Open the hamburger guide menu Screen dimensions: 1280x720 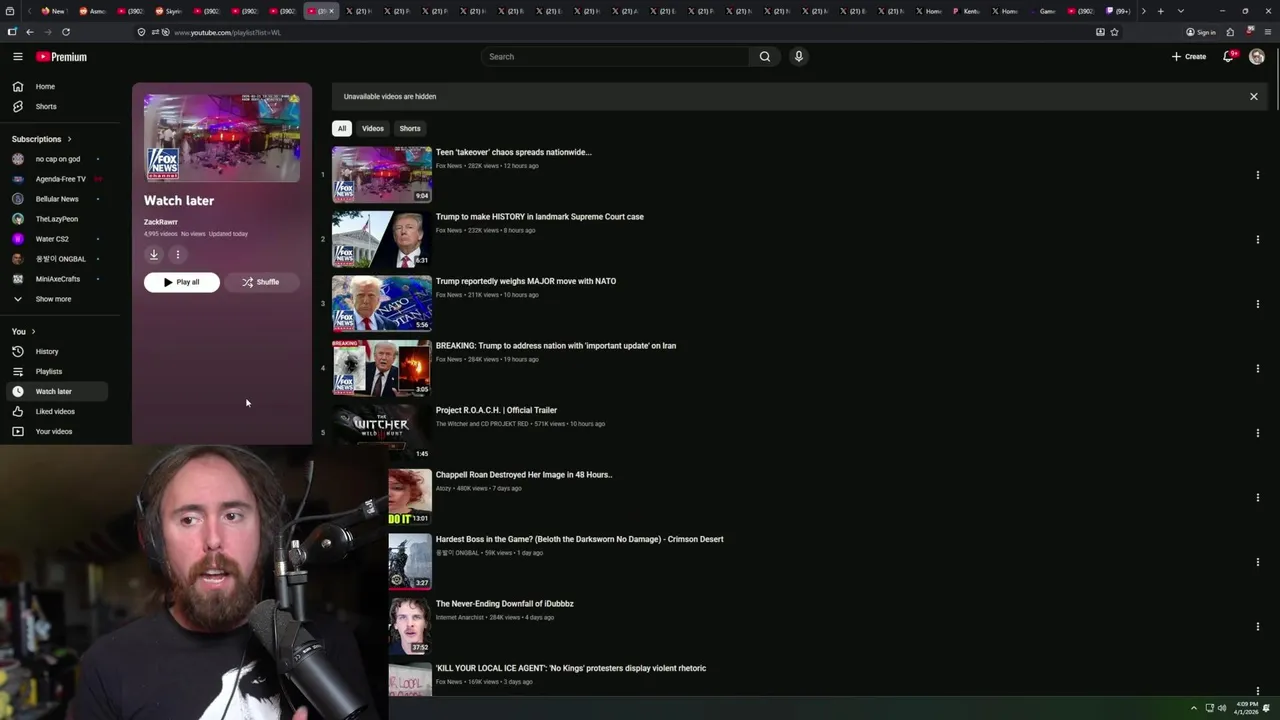(x=17, y=57)
